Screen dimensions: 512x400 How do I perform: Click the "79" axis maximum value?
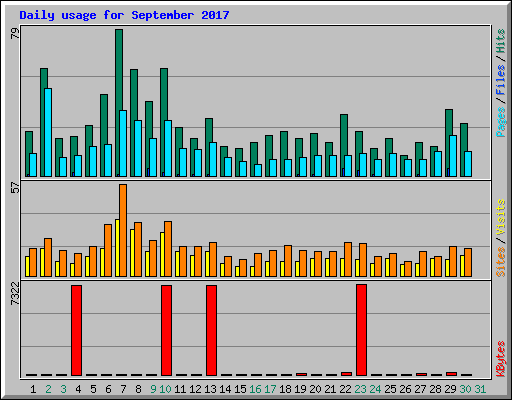click(15, 33)
